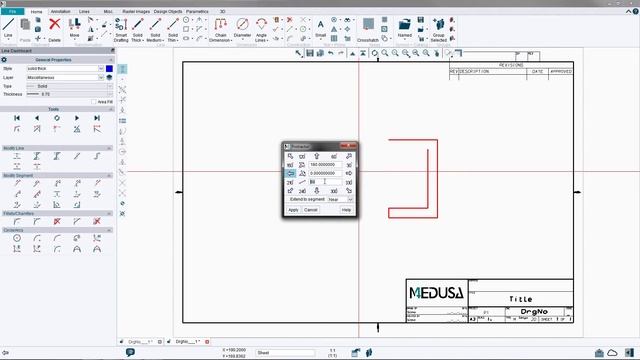This screenshot has width=640, height=360.
Task: Click Cancel in Protractor dialog
Action: click(311, 210)
